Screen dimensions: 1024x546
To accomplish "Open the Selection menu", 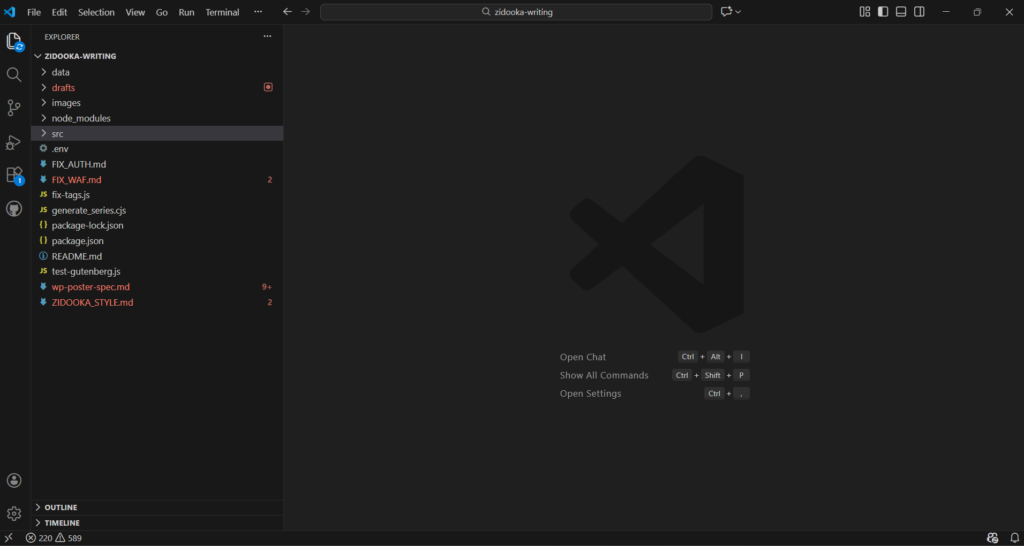I will (96, 12).
